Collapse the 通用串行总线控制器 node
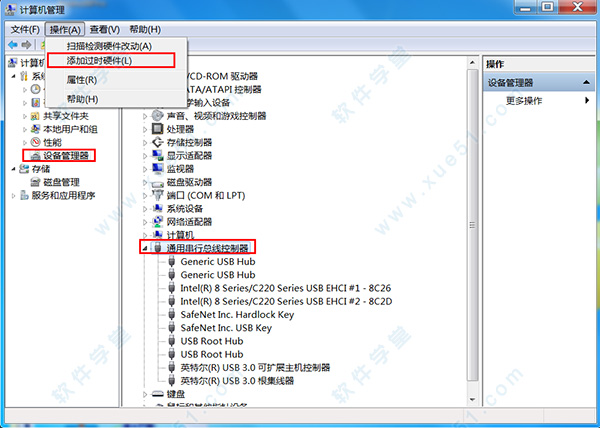Image resolution: width=600 pixels, height=428 pixels. (146, 247)
